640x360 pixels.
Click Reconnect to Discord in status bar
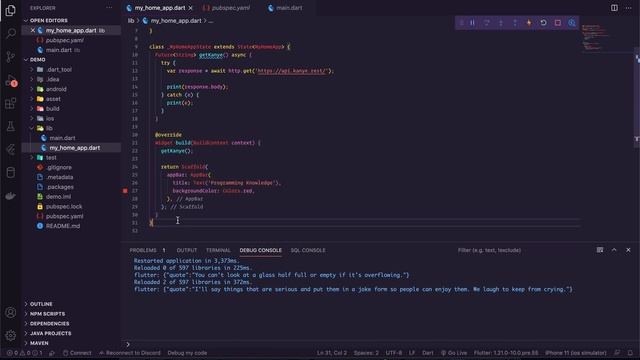[130, 353]
